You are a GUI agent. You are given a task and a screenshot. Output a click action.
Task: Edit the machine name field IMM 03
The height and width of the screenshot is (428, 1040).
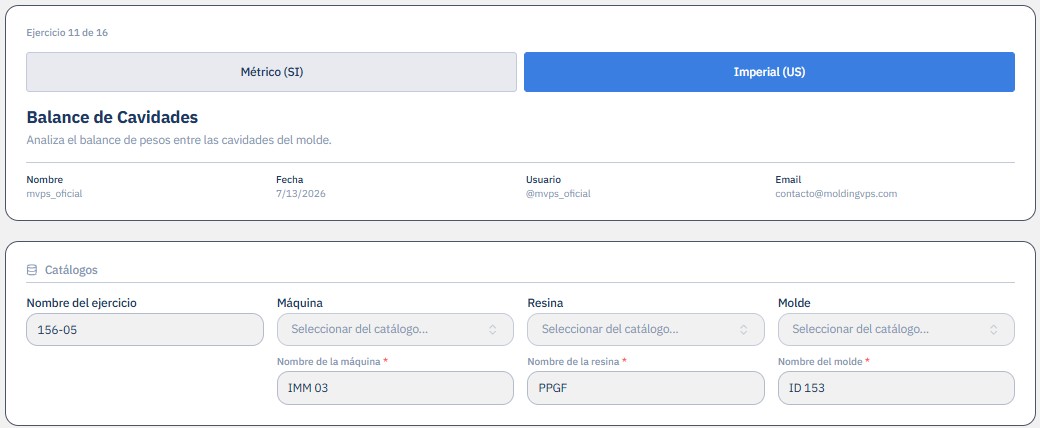[x=395, y=388]
